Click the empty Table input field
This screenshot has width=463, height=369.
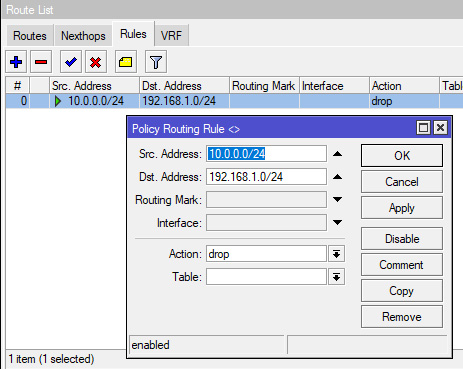pyautogui.click(x=266, y=277)
